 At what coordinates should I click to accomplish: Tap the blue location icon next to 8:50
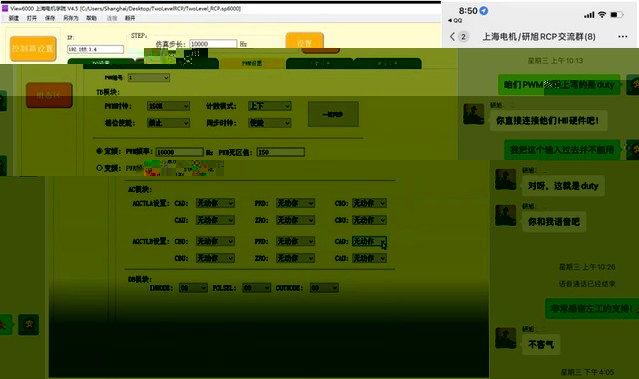[484, 11]
